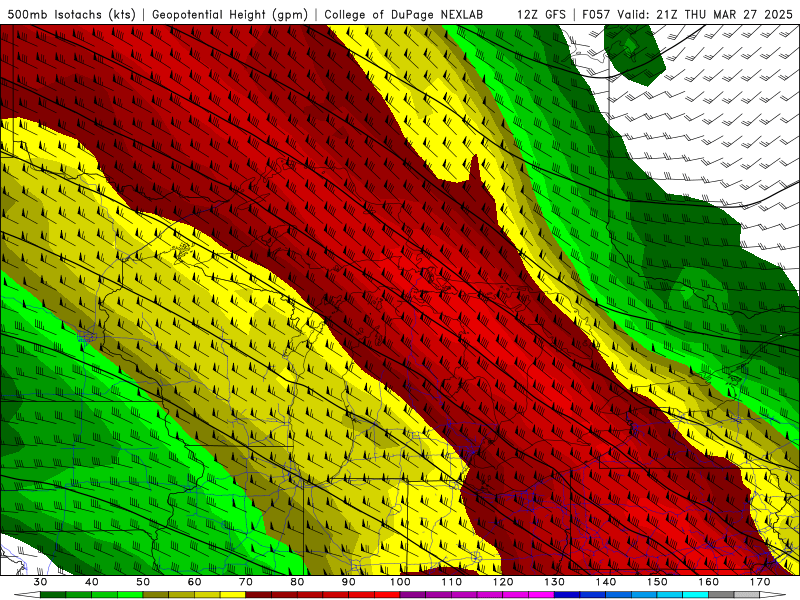This screenshot has height=600, width=800.
Task: Pick the dark gray swatch after 160
Action: [721, 595]
